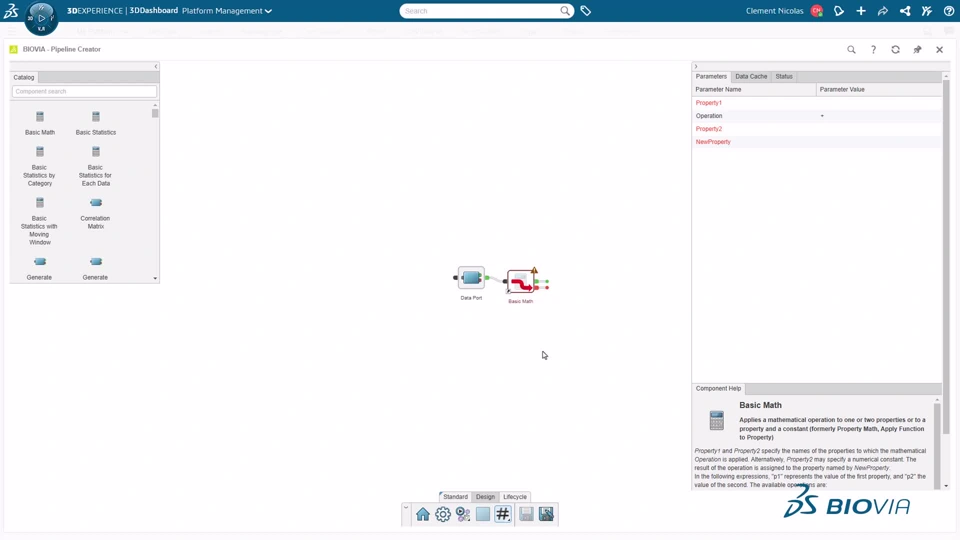Screen dimensions: 960x540
Task: Click the Share arrow icon in top bar
Action: coord(883,10)
